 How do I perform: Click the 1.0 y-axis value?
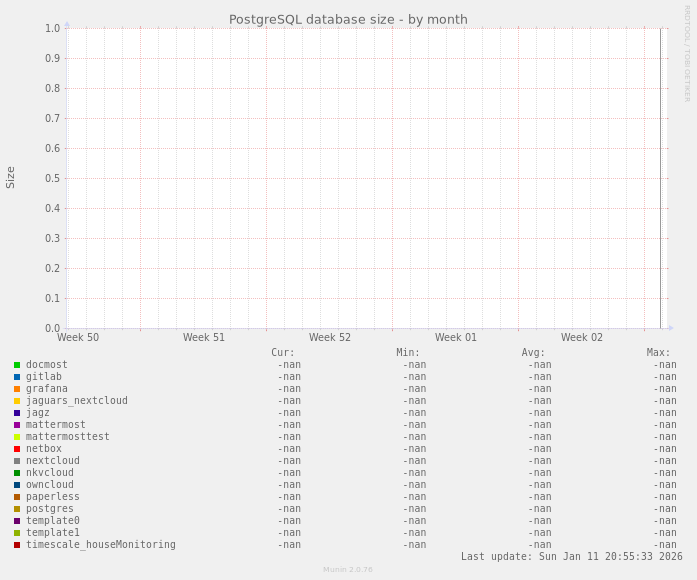pyautogui.click(x=52, y=28)
